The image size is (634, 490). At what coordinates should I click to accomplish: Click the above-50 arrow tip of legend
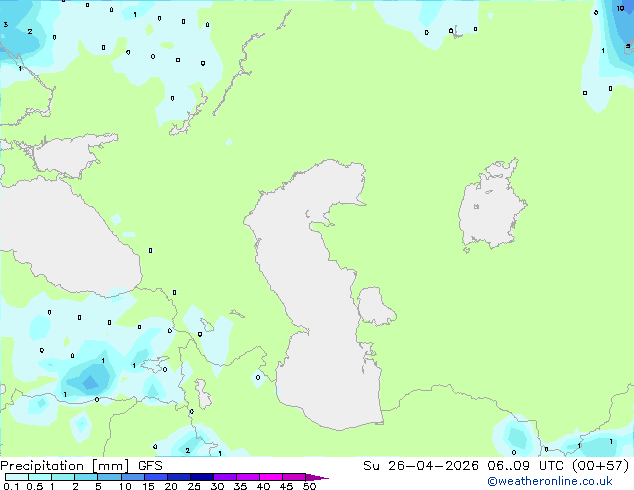[x=317, y=477]
